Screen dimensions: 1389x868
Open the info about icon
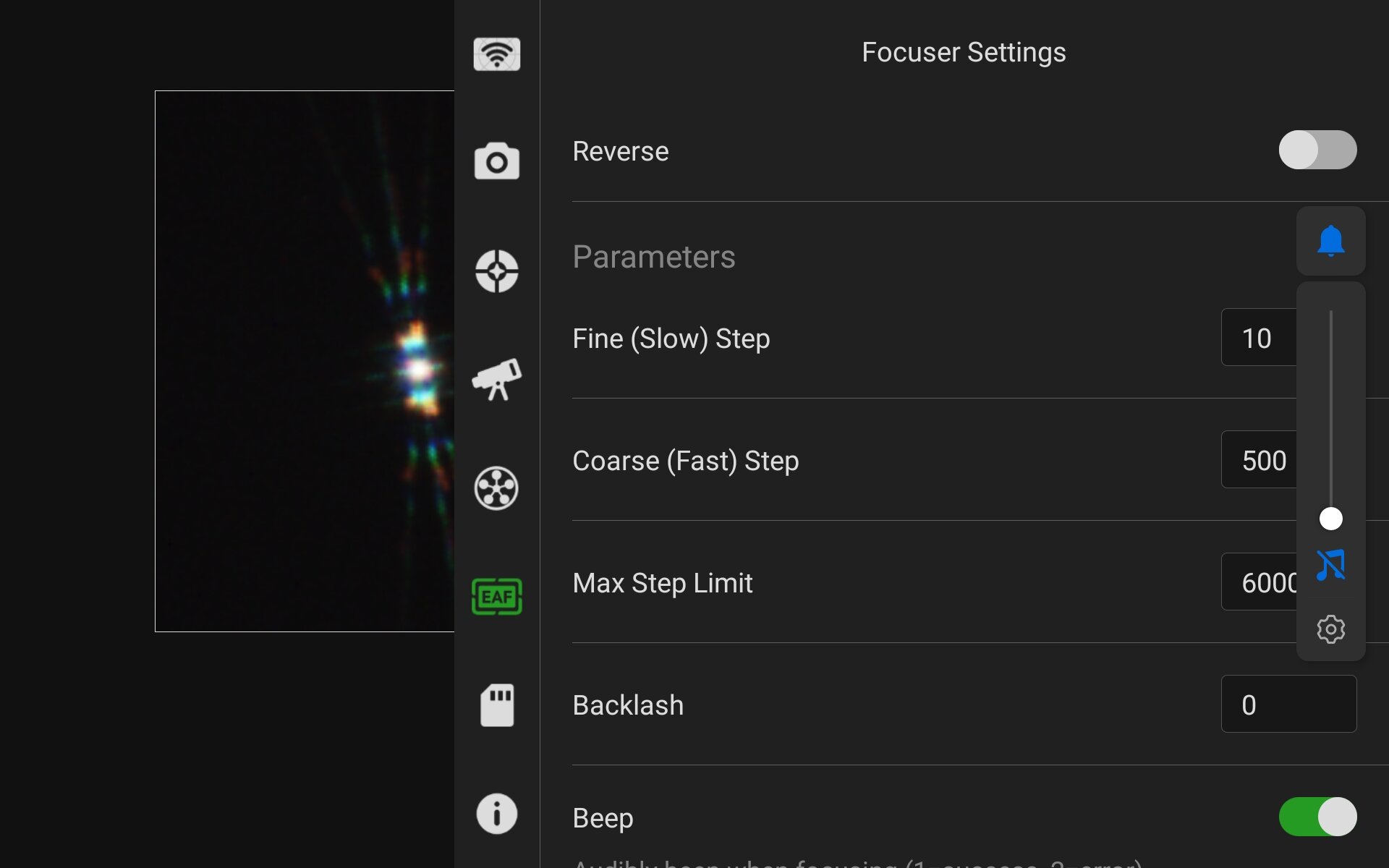pos(496,814)
